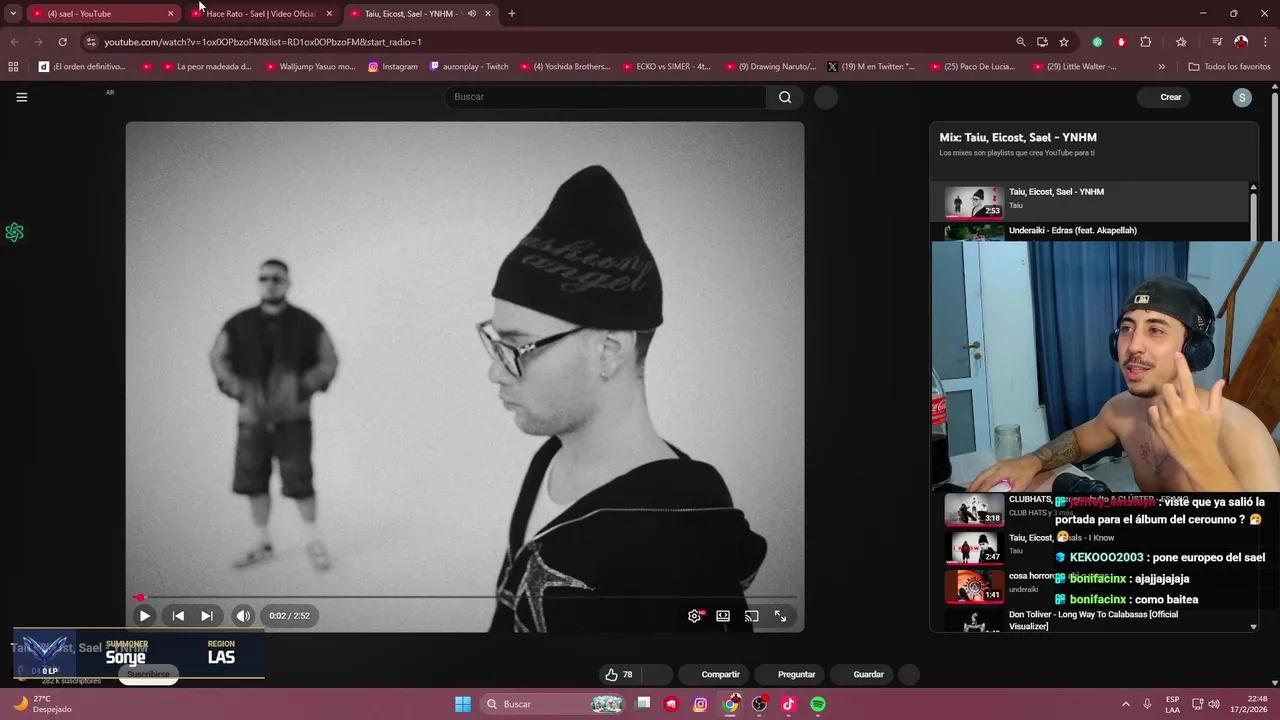Skip forward to the next video
Viewport: 1280px width, 720px height.
(206, 616)
